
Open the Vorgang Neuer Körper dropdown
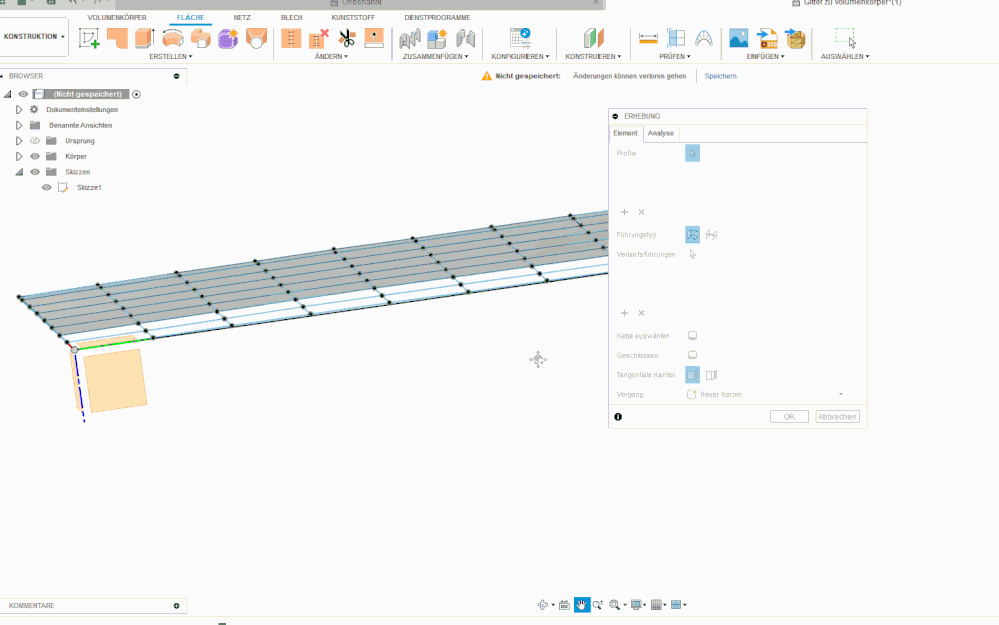coord(765,394)
